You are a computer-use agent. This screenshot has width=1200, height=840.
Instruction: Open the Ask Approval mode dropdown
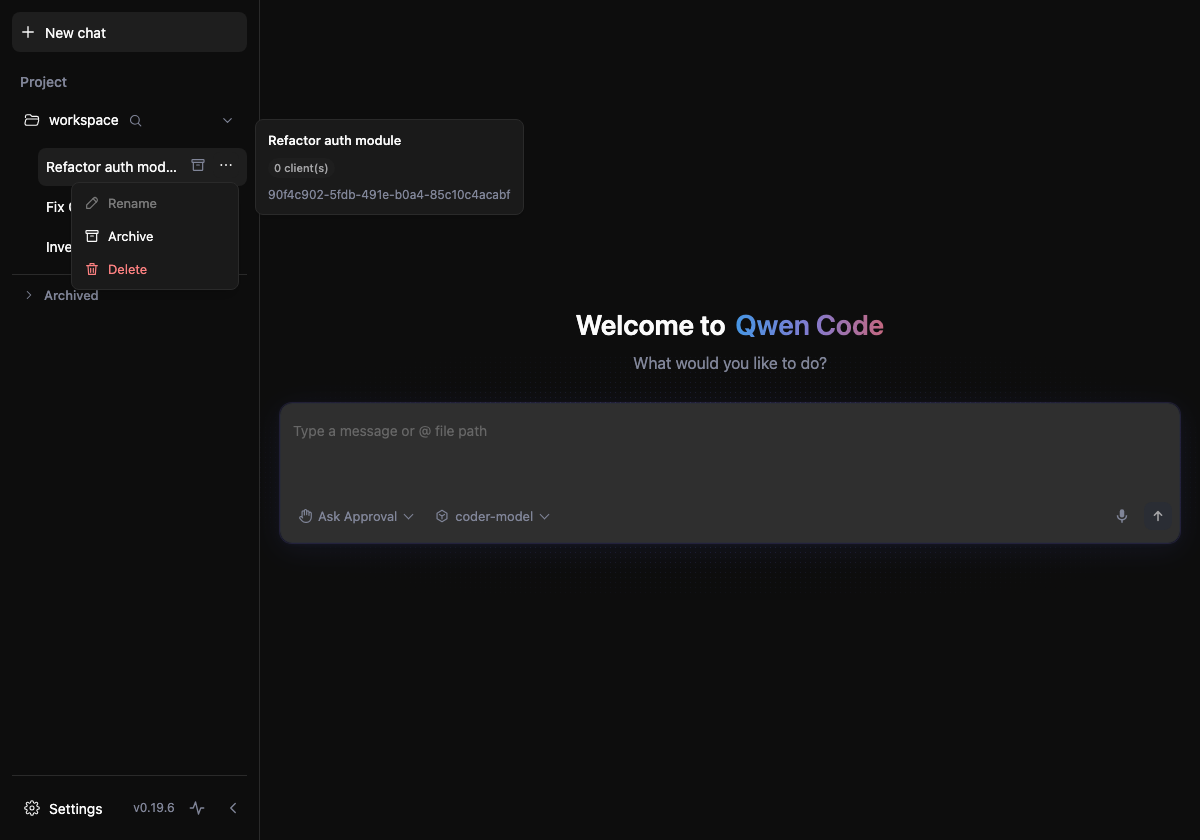(x=356, y=516)
